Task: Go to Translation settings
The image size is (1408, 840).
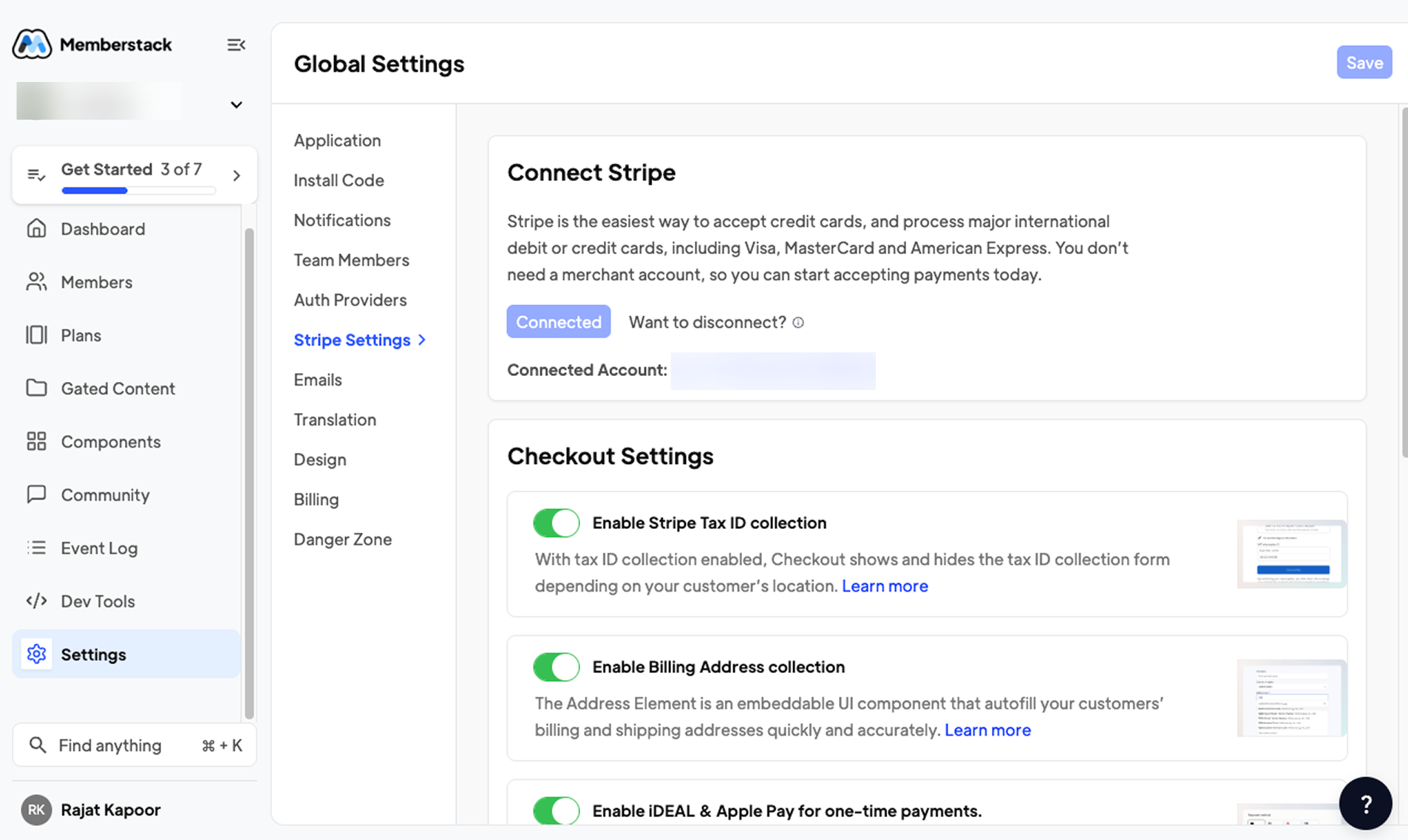Action: [335, 420]
